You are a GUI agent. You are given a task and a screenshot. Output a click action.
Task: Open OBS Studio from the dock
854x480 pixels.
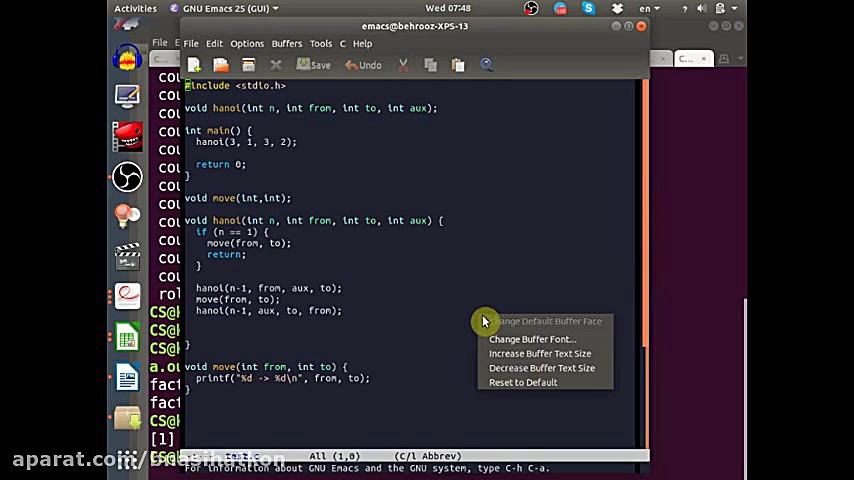[x=127, y=177]
